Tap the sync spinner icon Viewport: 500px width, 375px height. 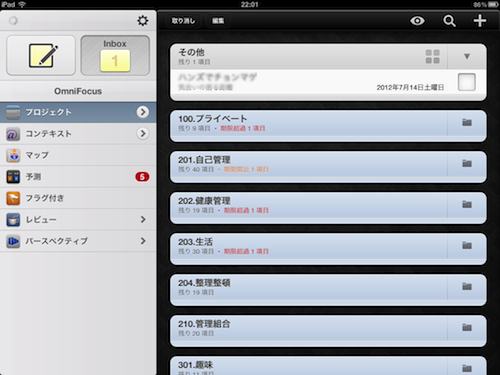point(13,21)
